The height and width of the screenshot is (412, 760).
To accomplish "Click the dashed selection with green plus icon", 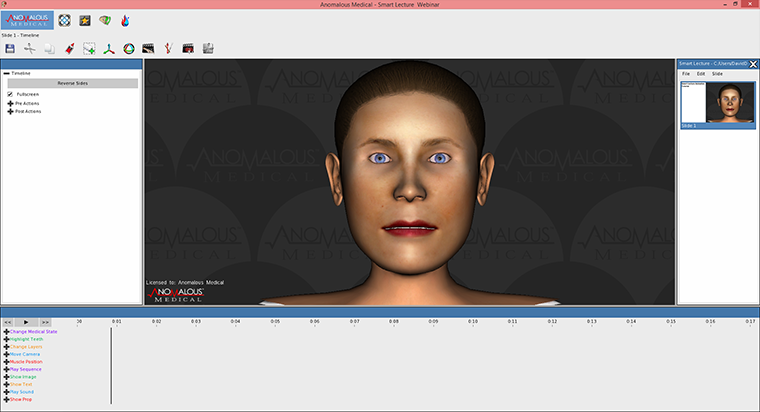I will [x=89, y=48].
